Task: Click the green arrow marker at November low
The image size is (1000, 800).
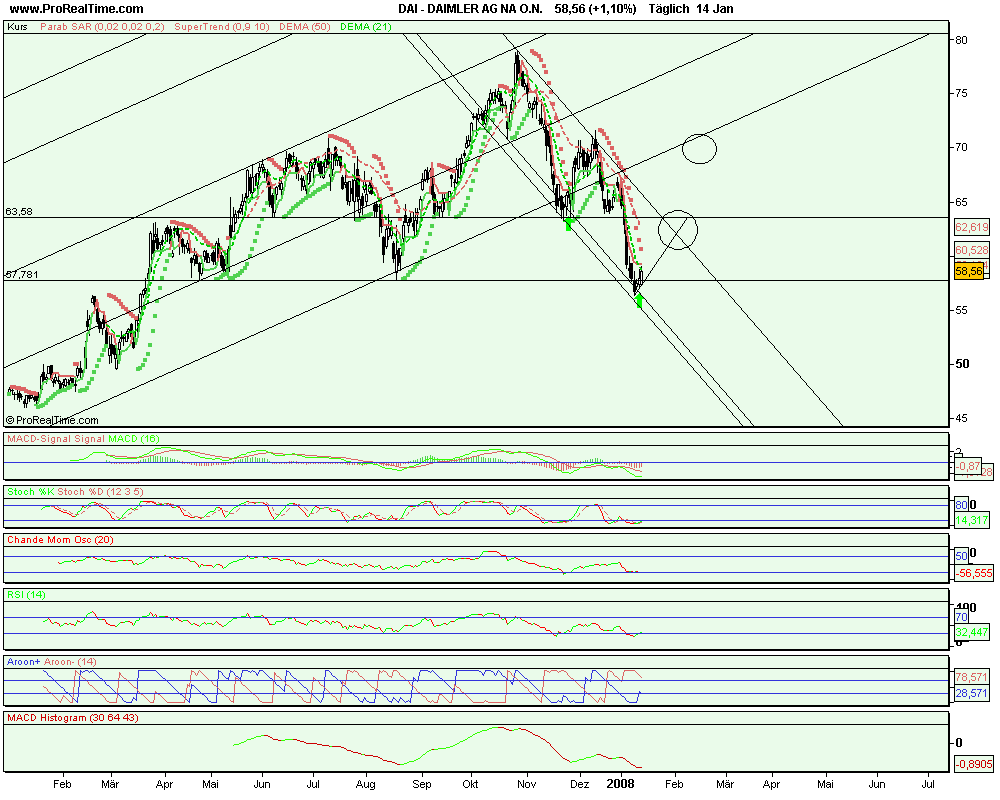Action: point(570,223)
